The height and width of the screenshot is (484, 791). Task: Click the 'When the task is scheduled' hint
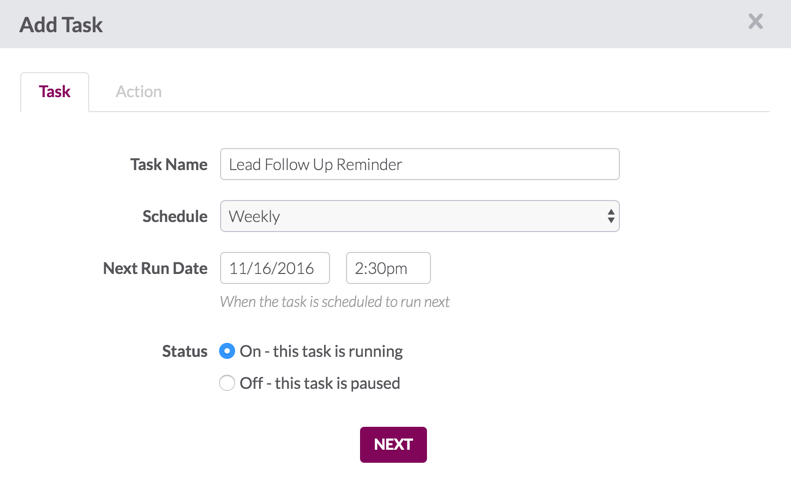pos(334,301)
